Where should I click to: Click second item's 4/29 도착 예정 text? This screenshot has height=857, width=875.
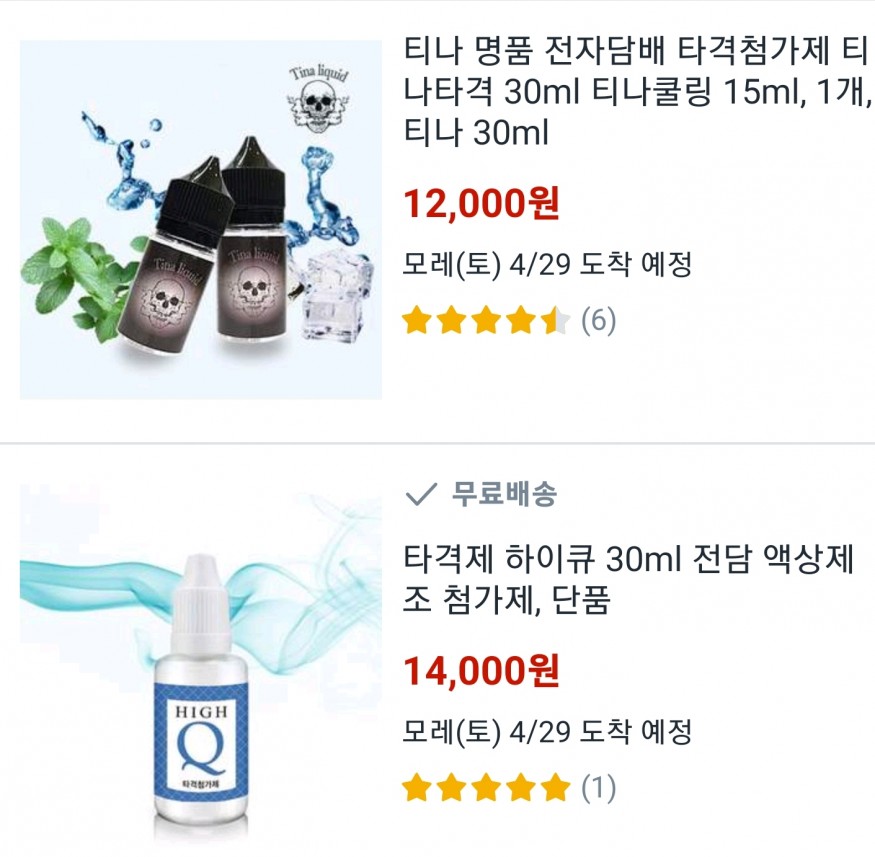tap(600, 731)
